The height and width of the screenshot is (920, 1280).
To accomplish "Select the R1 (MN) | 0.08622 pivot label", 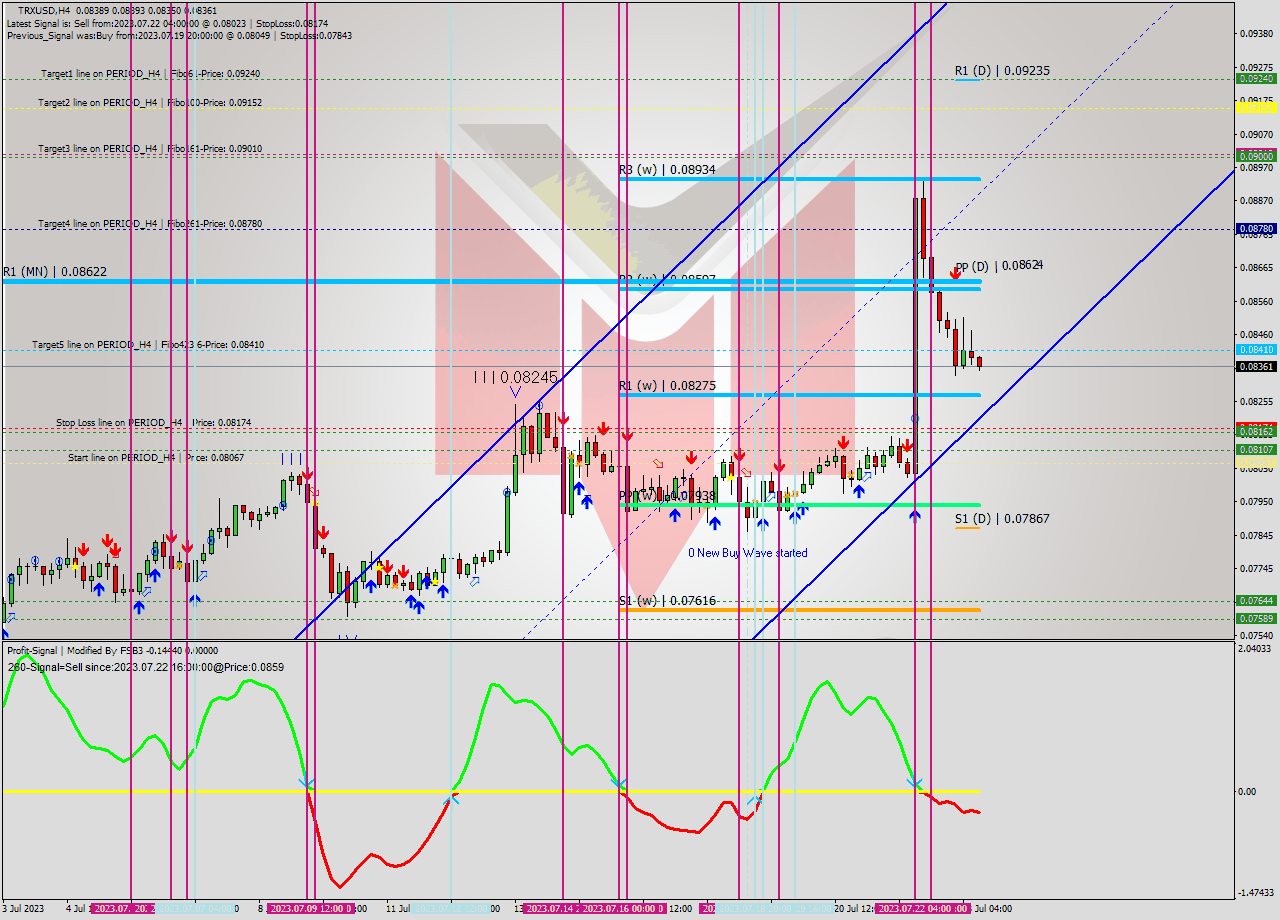I will [x=54, y=272].
